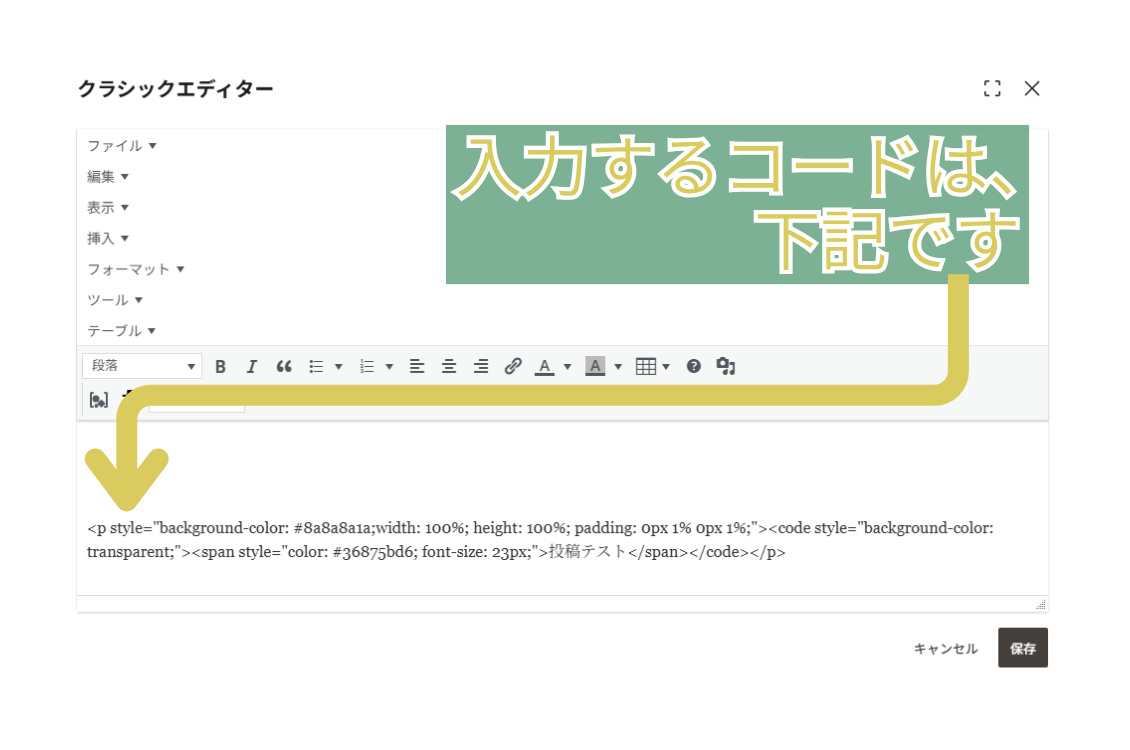This screenshot has width=1130, height=750.
Task: Expand bulleted list style options arrow
Action: [x=339, y=367]
